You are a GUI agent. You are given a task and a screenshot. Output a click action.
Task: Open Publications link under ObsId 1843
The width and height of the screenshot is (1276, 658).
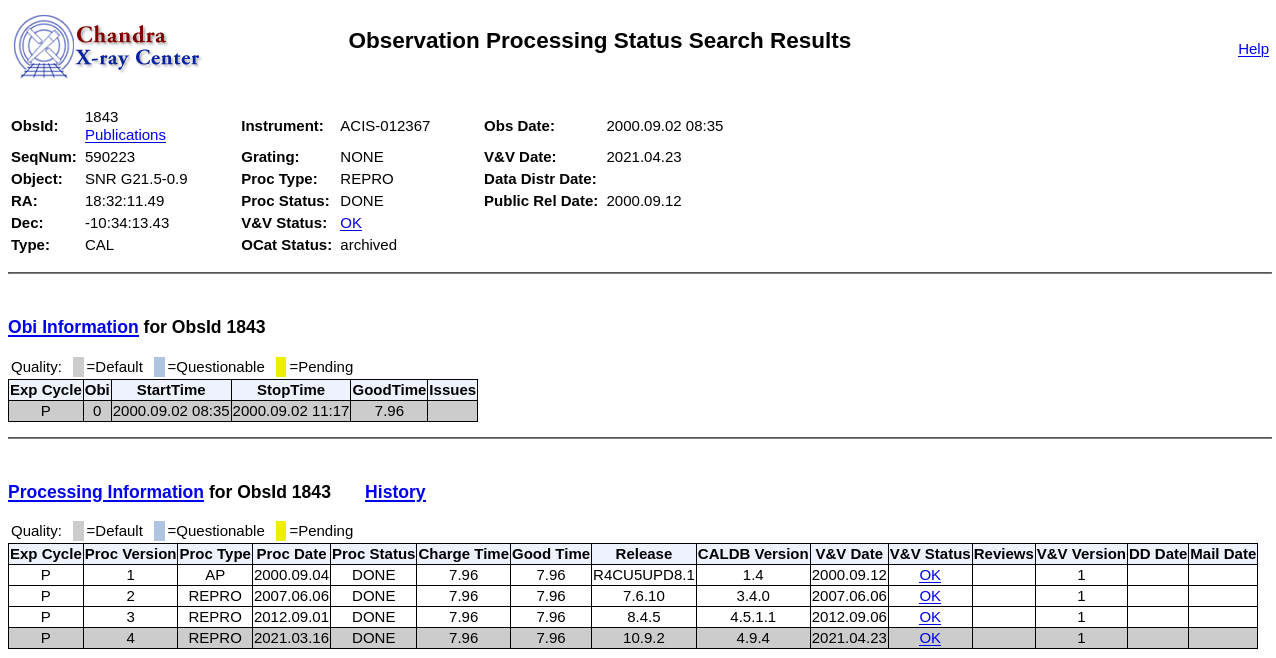(125, 135)
